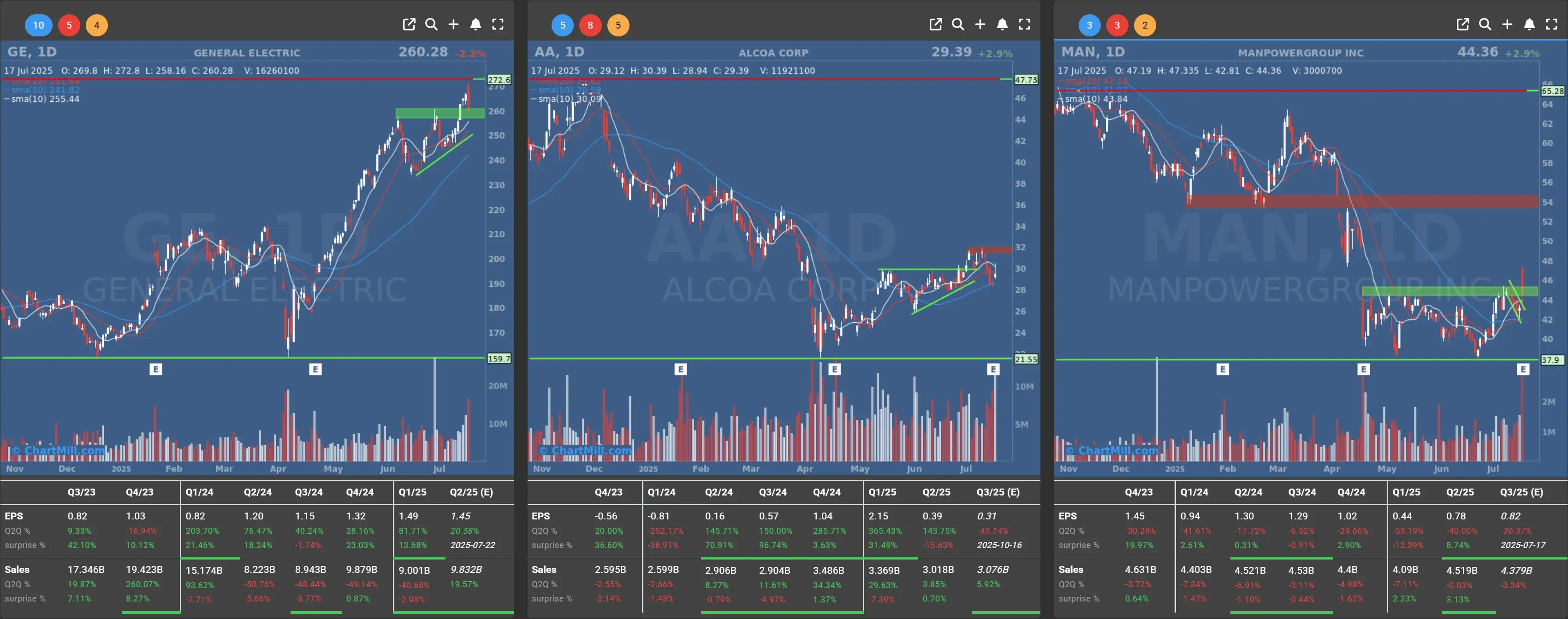Viewport: 1568px width, 619px height.
Task: Click MAN price 44.36
Action: pyautogui.click(x=1478, y=52)
